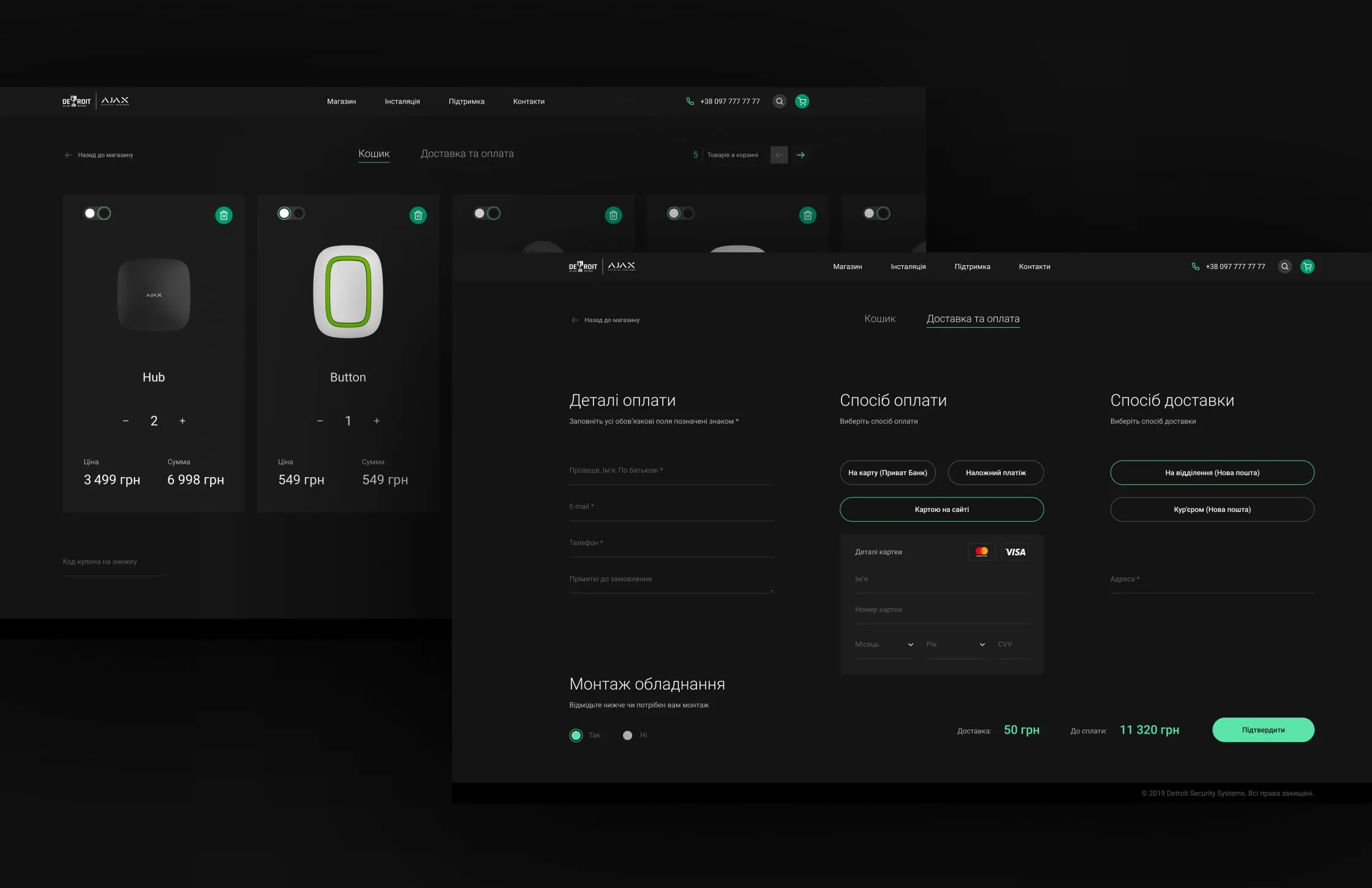
Task: Select 'Ні' radio for equipment installation
Action: 627,736
